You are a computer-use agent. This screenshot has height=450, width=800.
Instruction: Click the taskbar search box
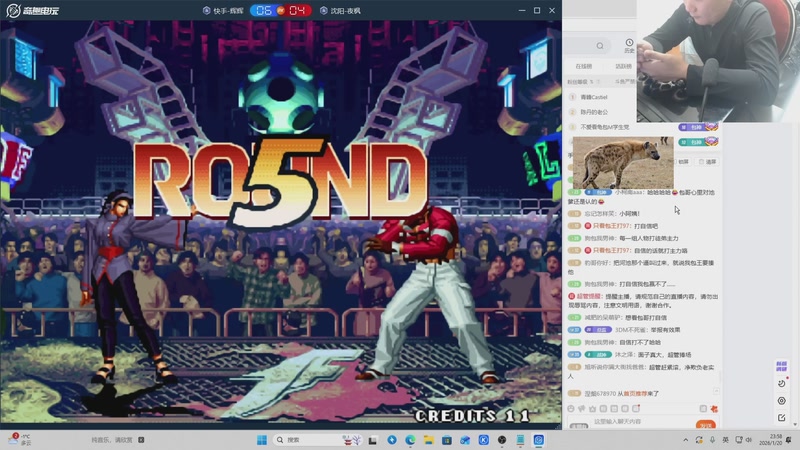tap(317, 440)
